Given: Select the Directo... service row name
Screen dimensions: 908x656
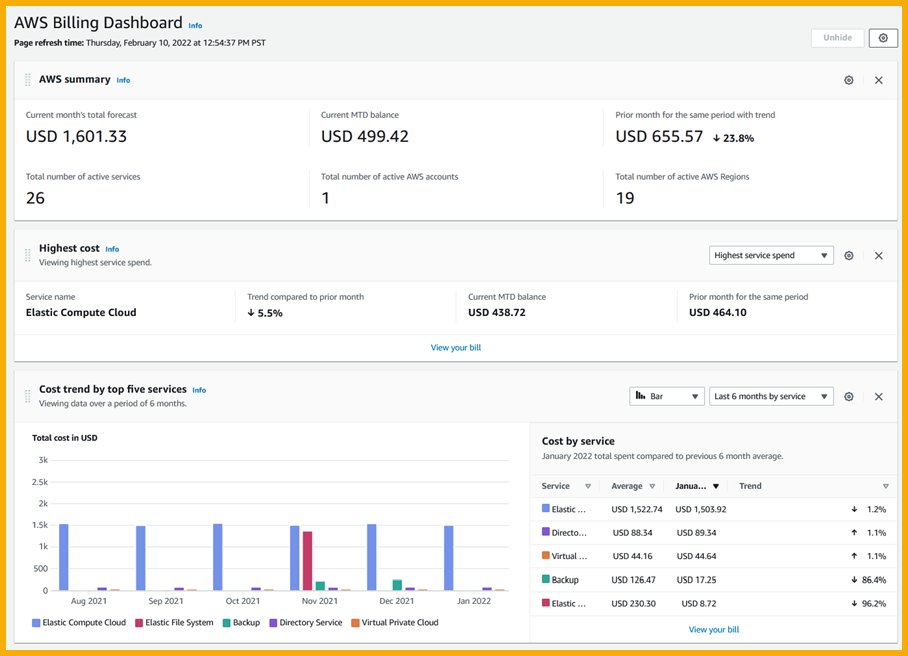Looking at the screenshot, I should coord(569,533).
